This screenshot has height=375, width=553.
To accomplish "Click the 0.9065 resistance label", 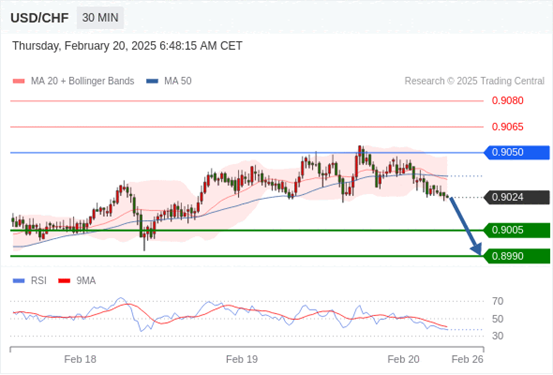I will click(508, 127).
